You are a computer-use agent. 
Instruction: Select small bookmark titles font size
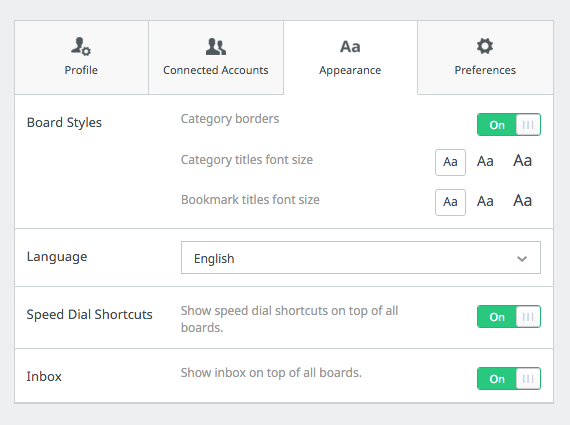pyautogui.click(x=450, y=202)
